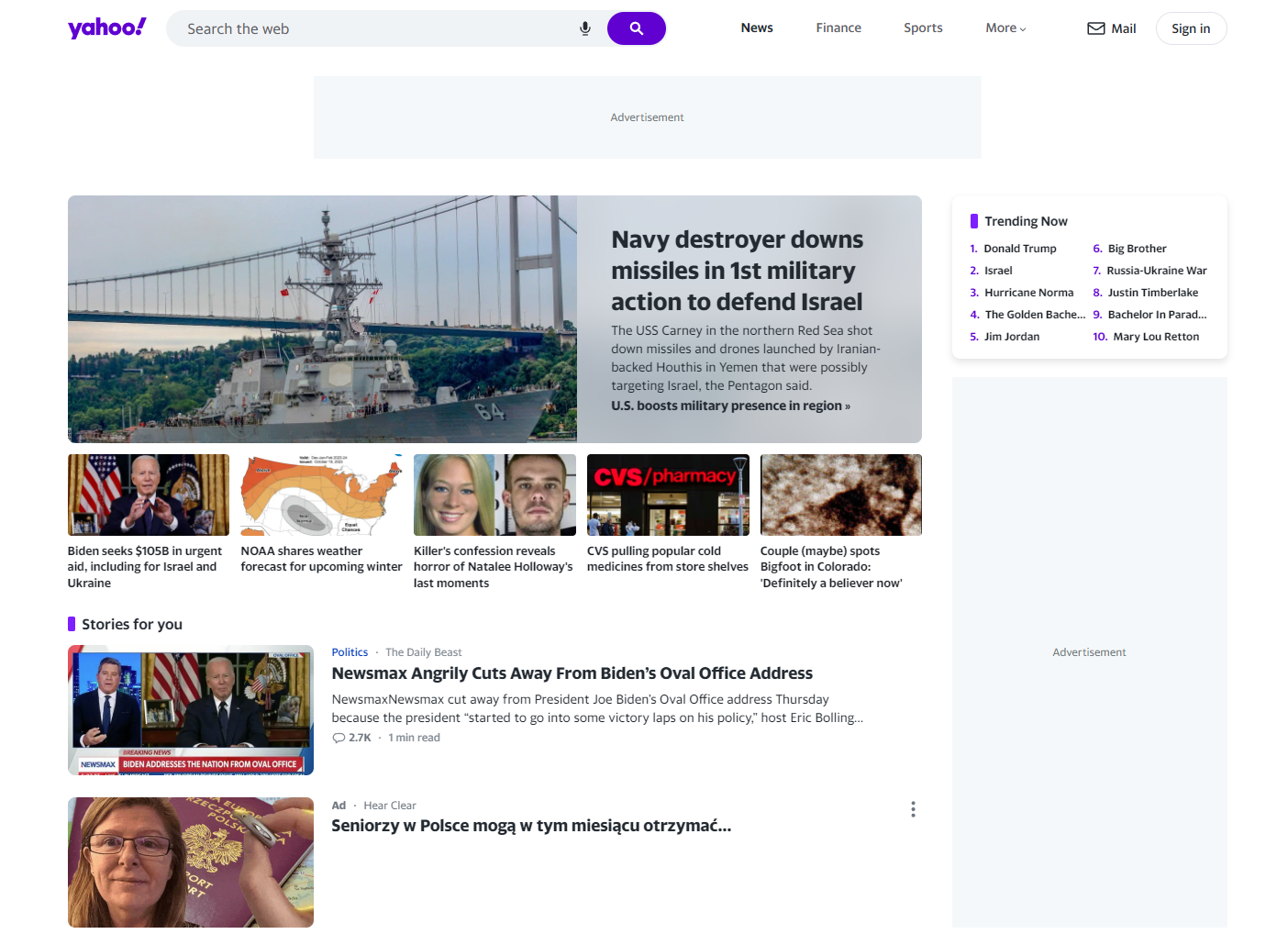Image resolution: width=1288 pixels, height=934 pixels.
Task: Click the purple search magnifier button
Action: 636,28
